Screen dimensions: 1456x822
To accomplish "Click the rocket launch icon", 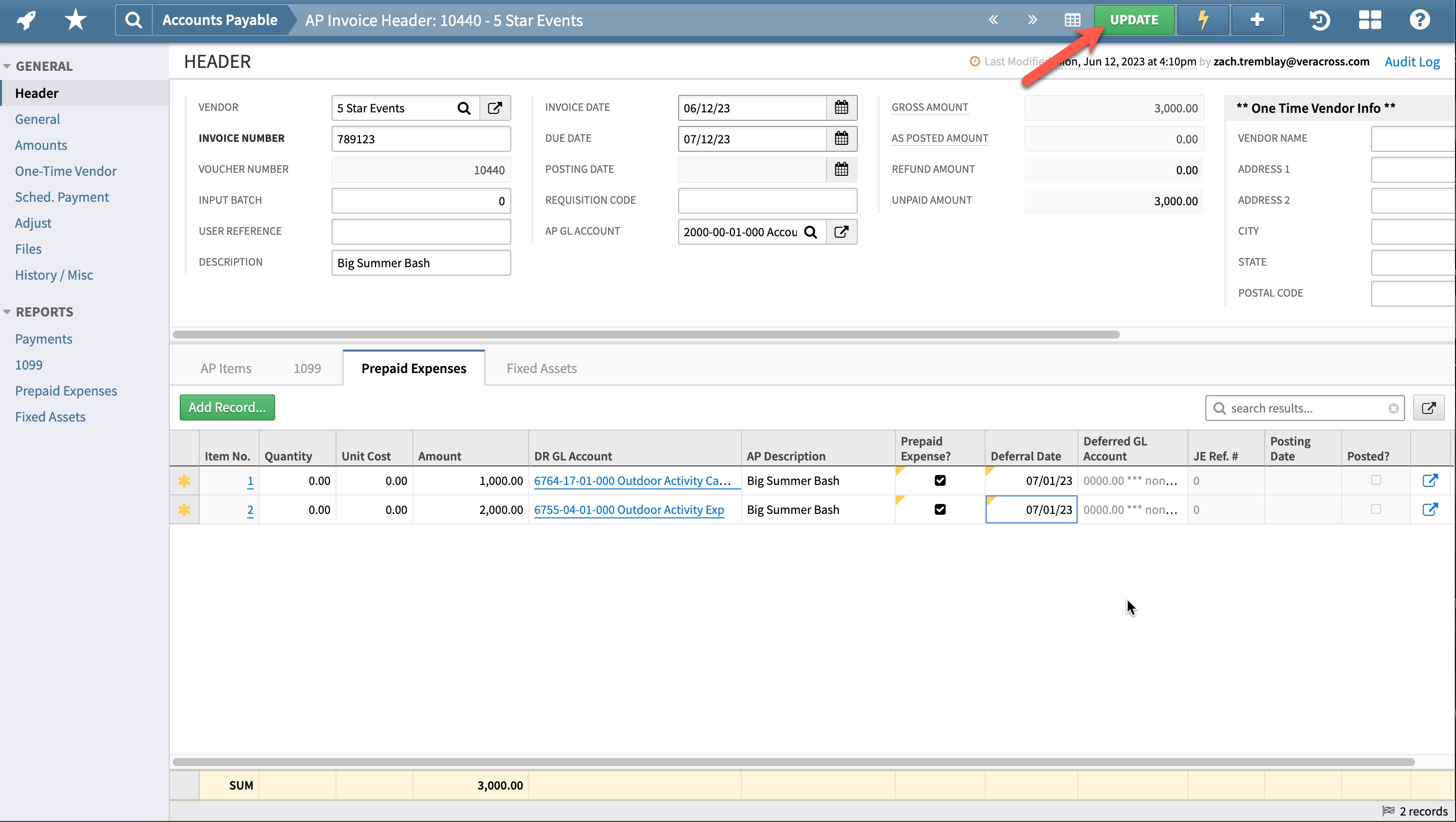I will point(25,20).
